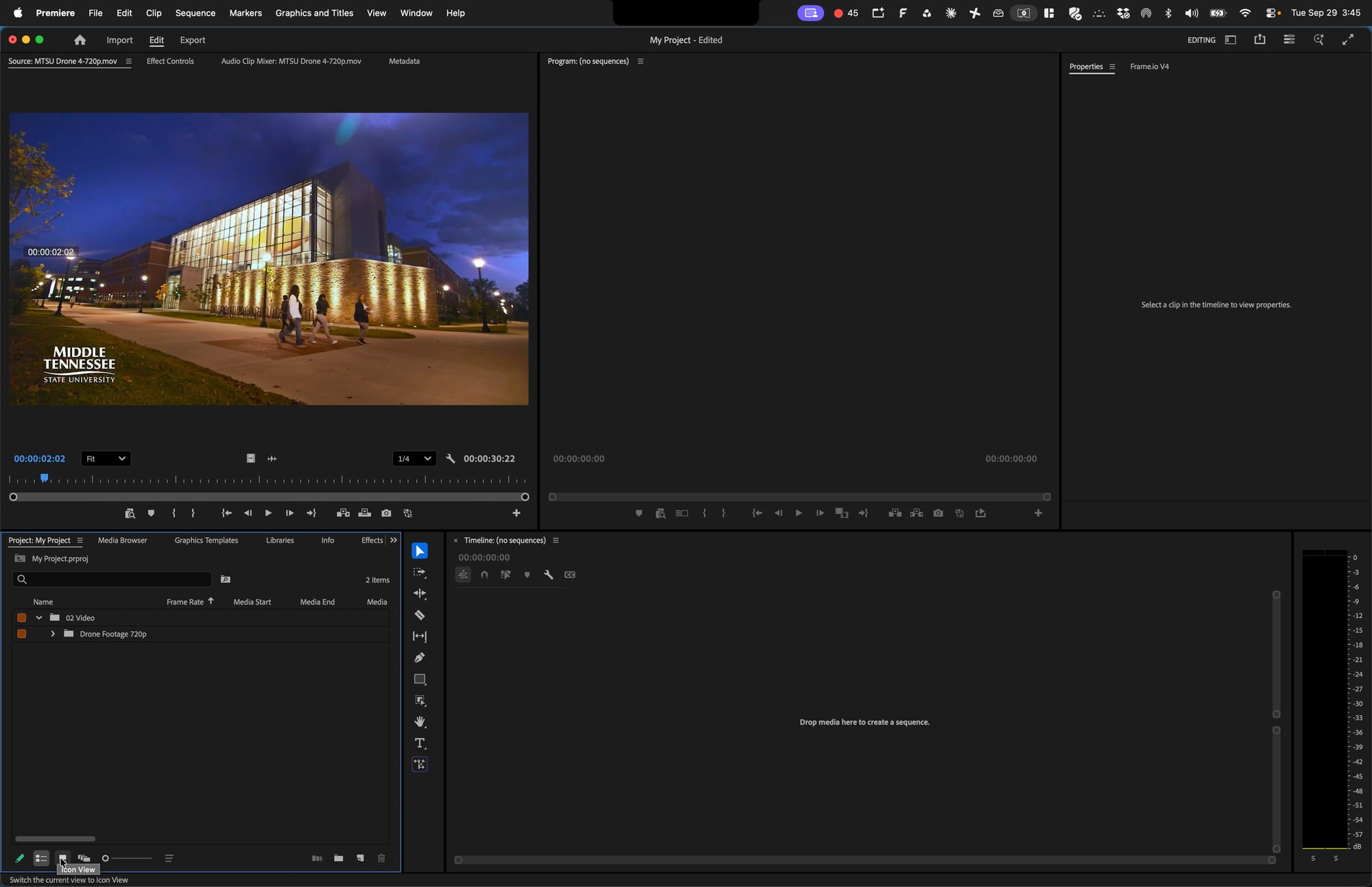The image size is (1372, 887).
Task: Open Program monitor panel menu
Action: [x=641, y=61]
